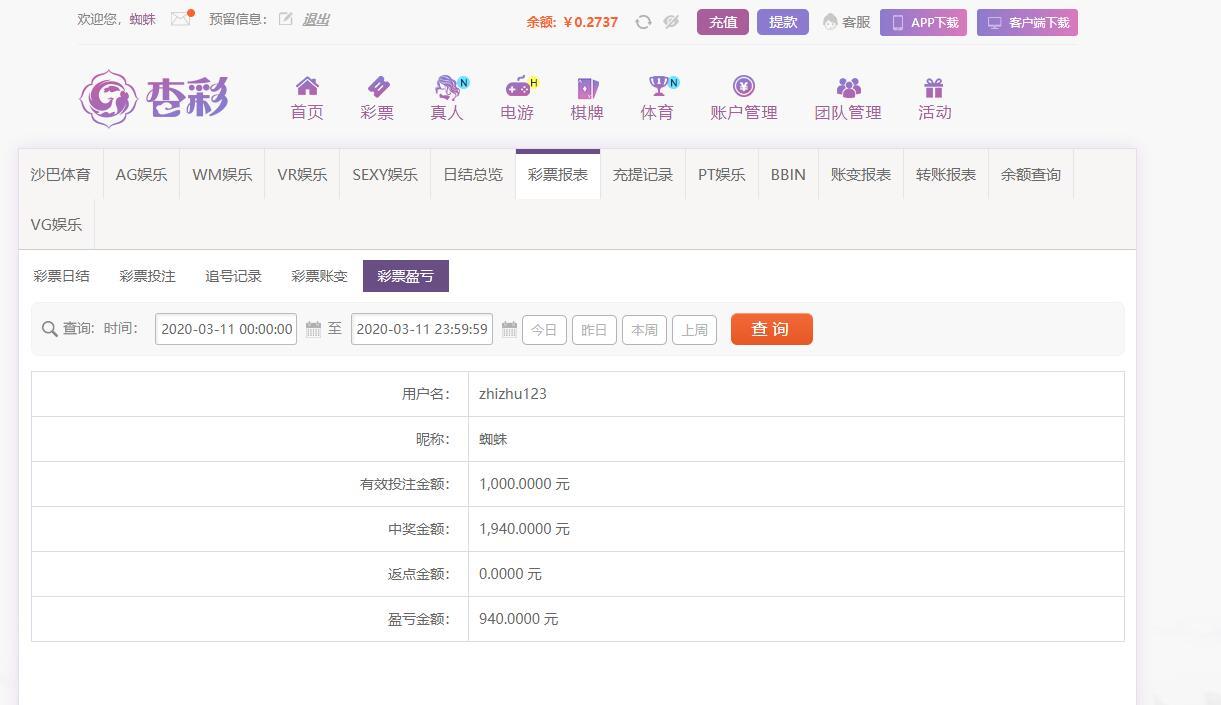The height and width of the screenshot is (705, 1221).
Task: Click the 退出 logout link
Action: [316, 19]
